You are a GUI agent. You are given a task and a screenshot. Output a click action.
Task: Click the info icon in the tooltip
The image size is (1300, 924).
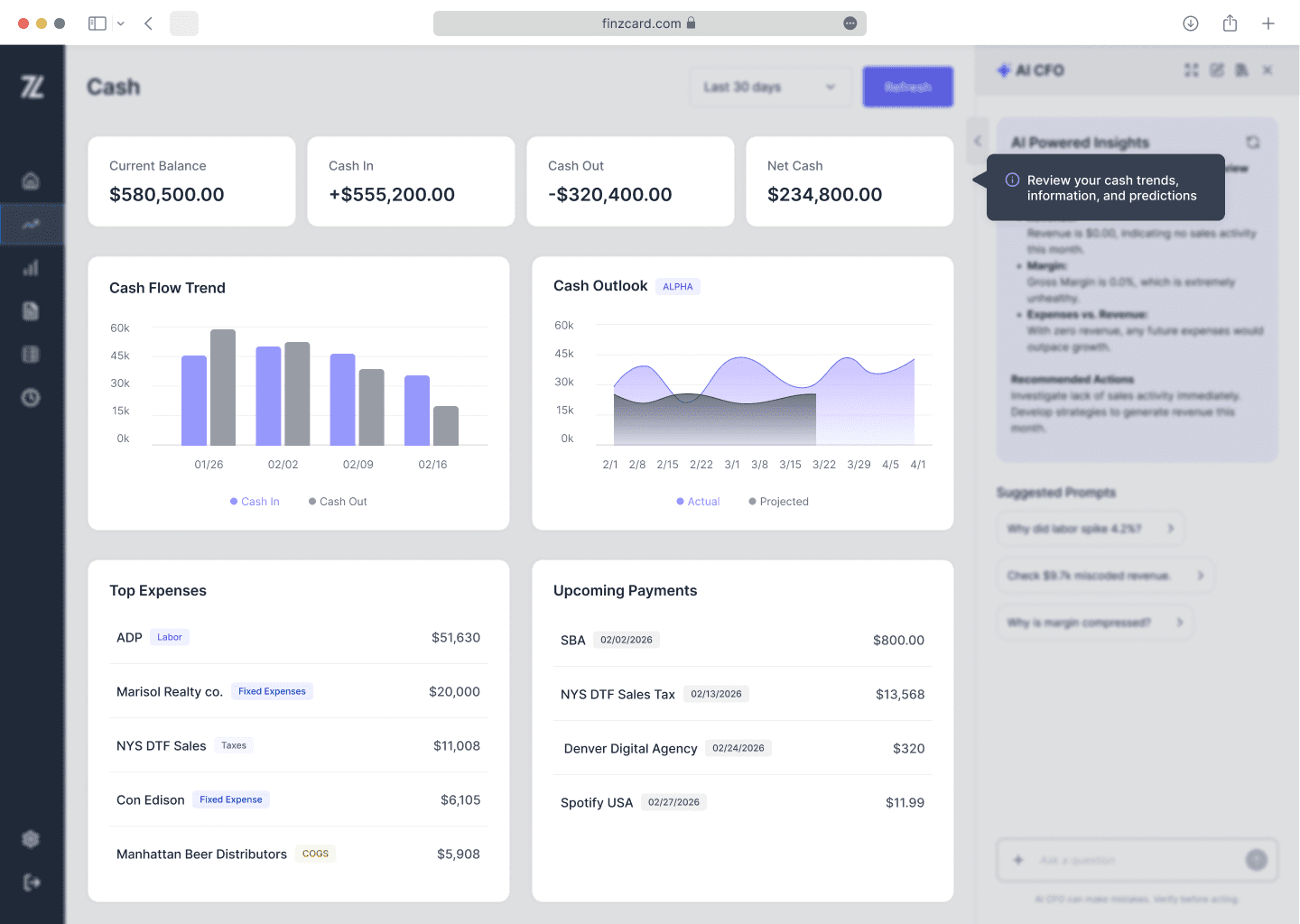tap(1013, 180)
